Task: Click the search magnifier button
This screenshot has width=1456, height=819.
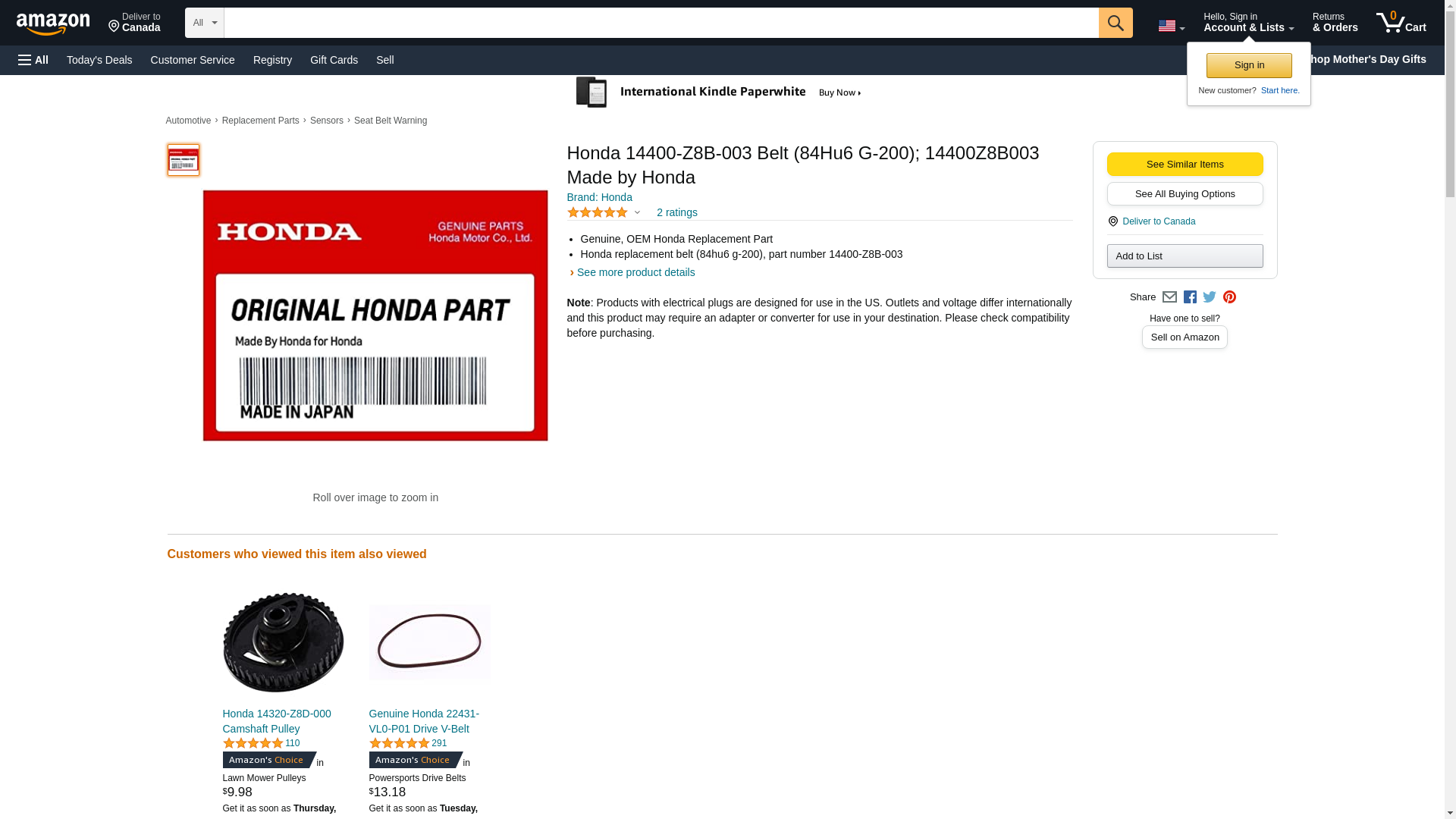Action: click(1115, 23)
